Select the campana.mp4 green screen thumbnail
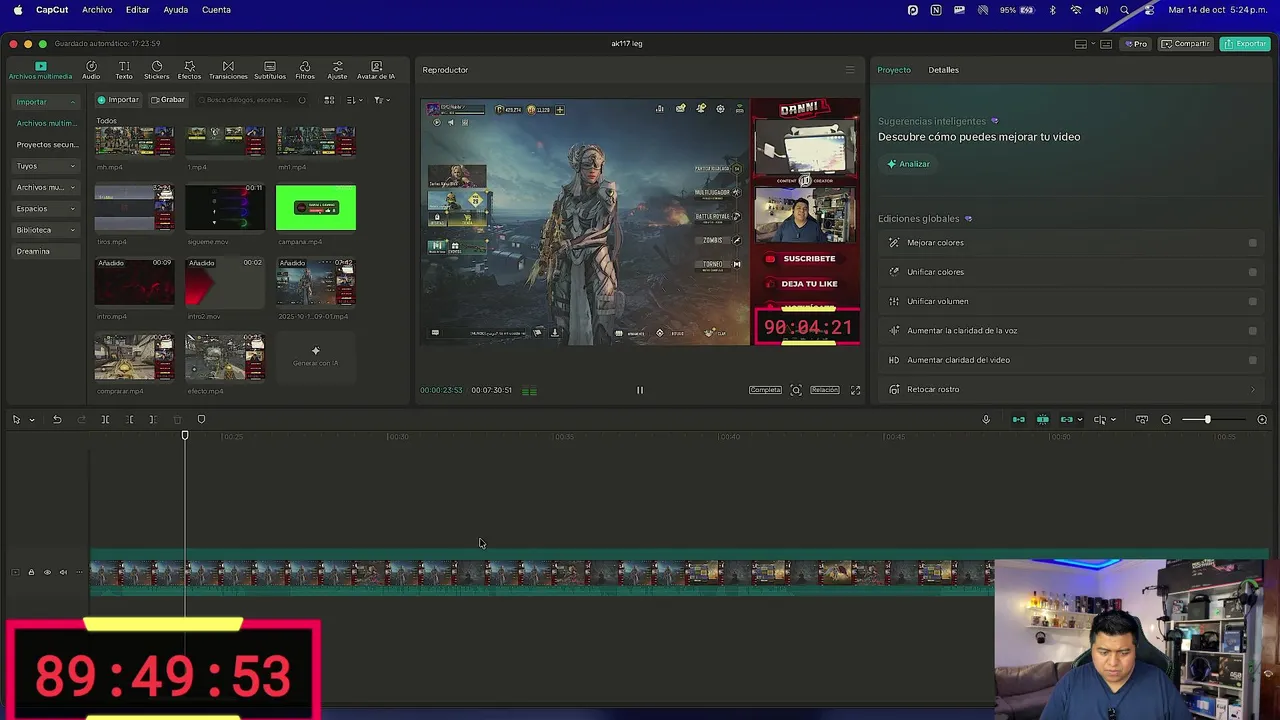1280x720 pixels. coord(315,208)
